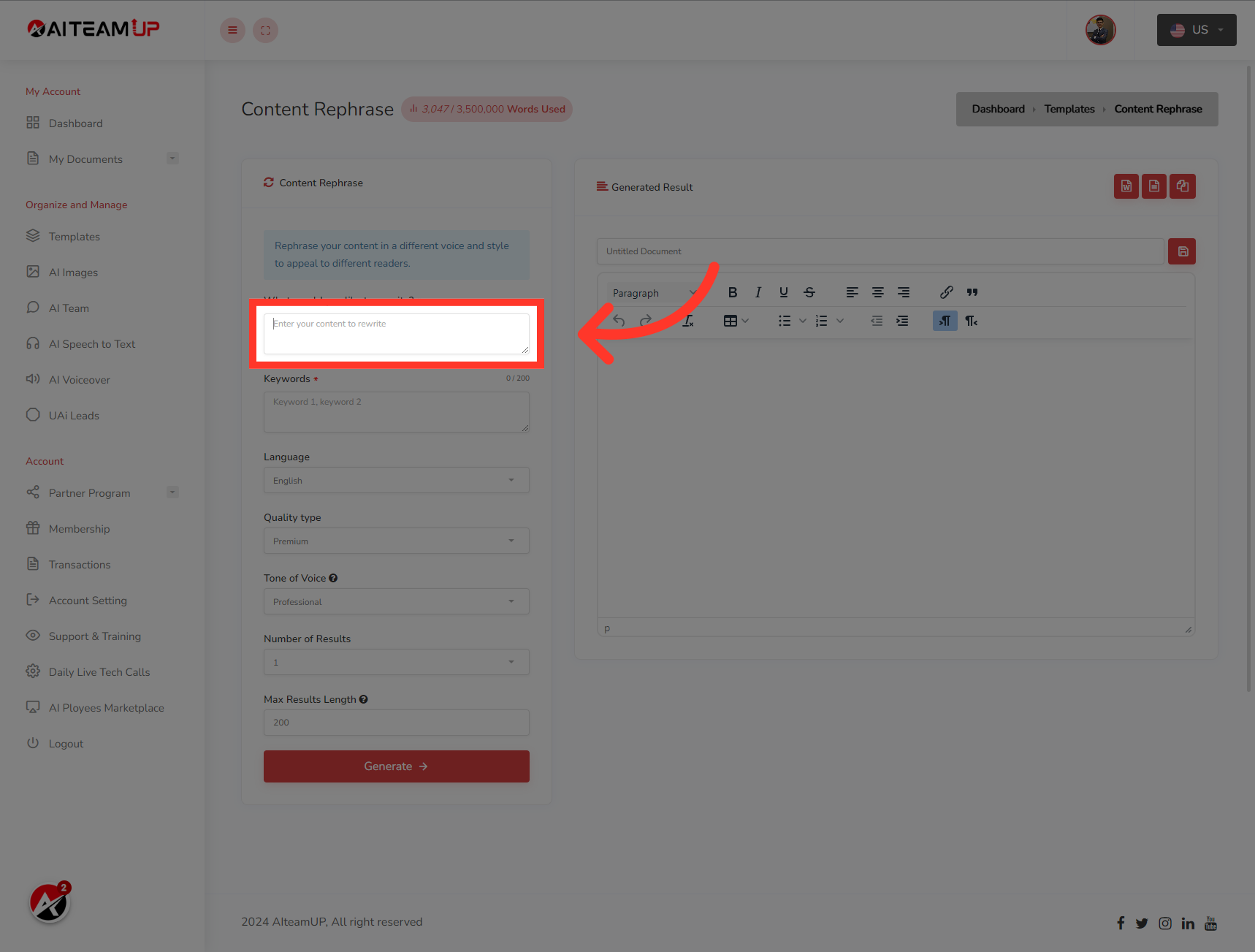Open Templates from the breadcrumb
This screenshot has height=952, width=1255.
[x=1069, y=108]
